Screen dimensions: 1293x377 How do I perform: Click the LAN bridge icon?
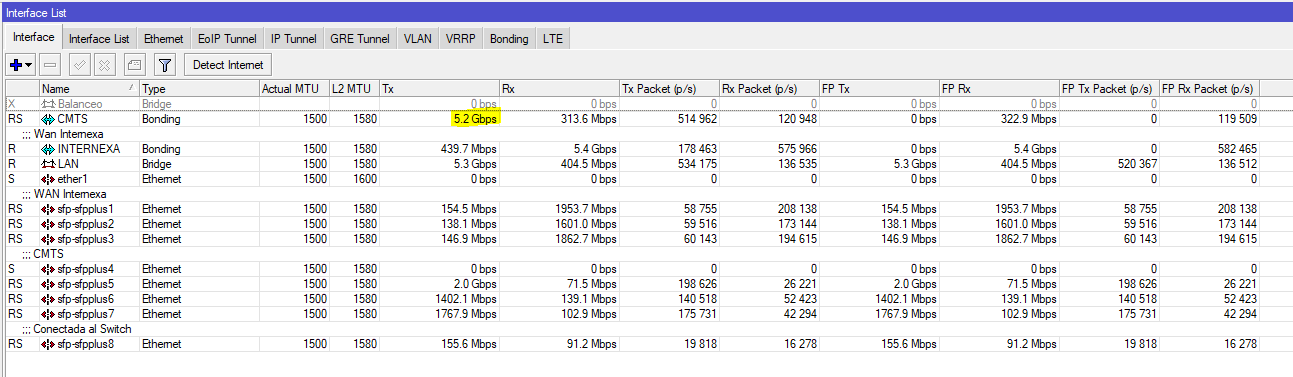click(47, 164)
